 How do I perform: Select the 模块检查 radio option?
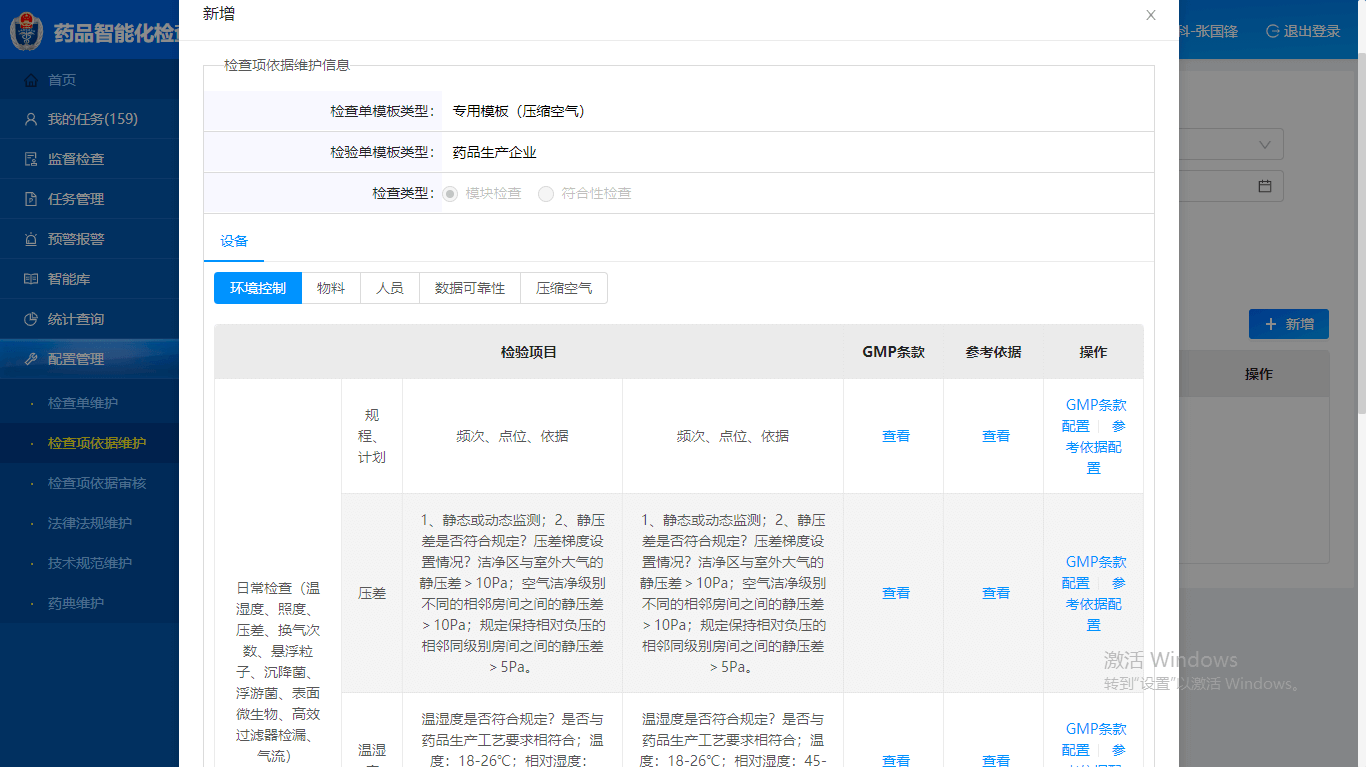450,193
